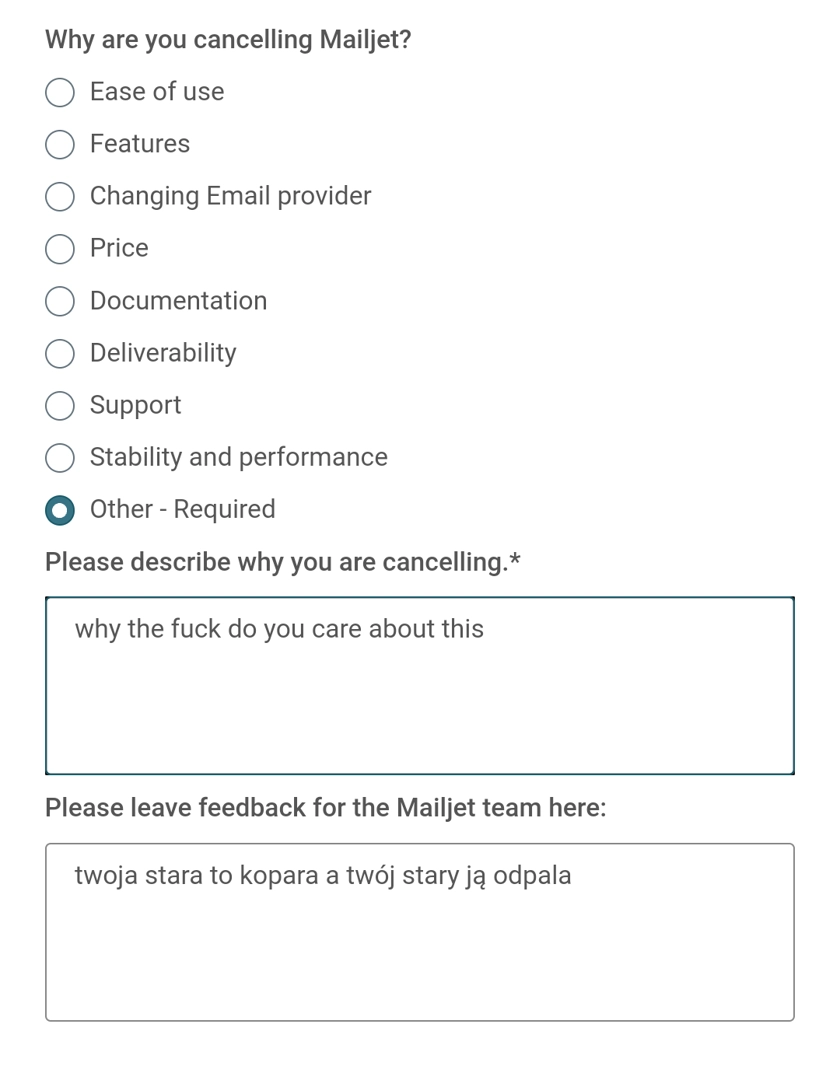Click the 'Features' option label text

point(140,144)
